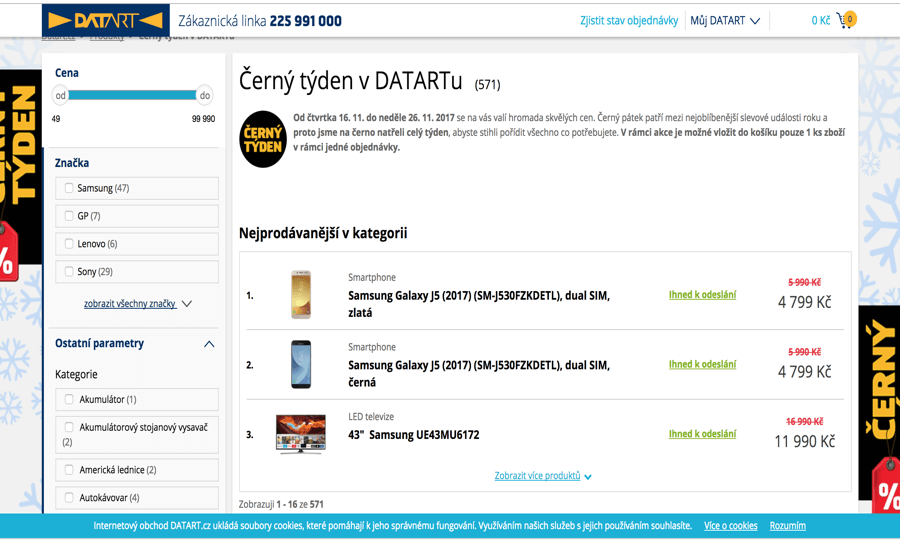The width and height of the screenshot is (900, 540).
Task: Click the Nejprodávanější v kategorii heading
Action: (x=323, y=234)
